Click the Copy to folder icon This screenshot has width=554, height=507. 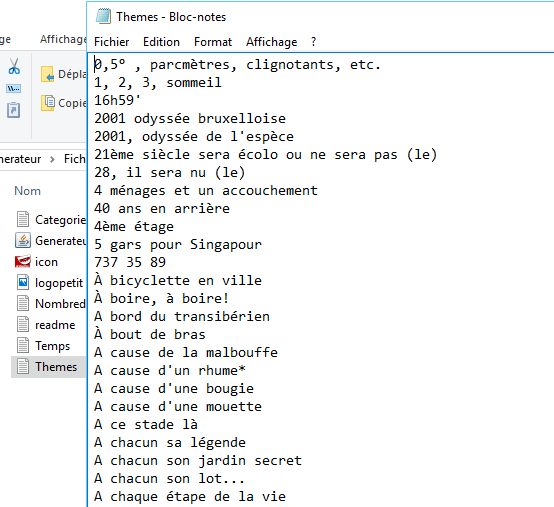[x=47, y=103]
